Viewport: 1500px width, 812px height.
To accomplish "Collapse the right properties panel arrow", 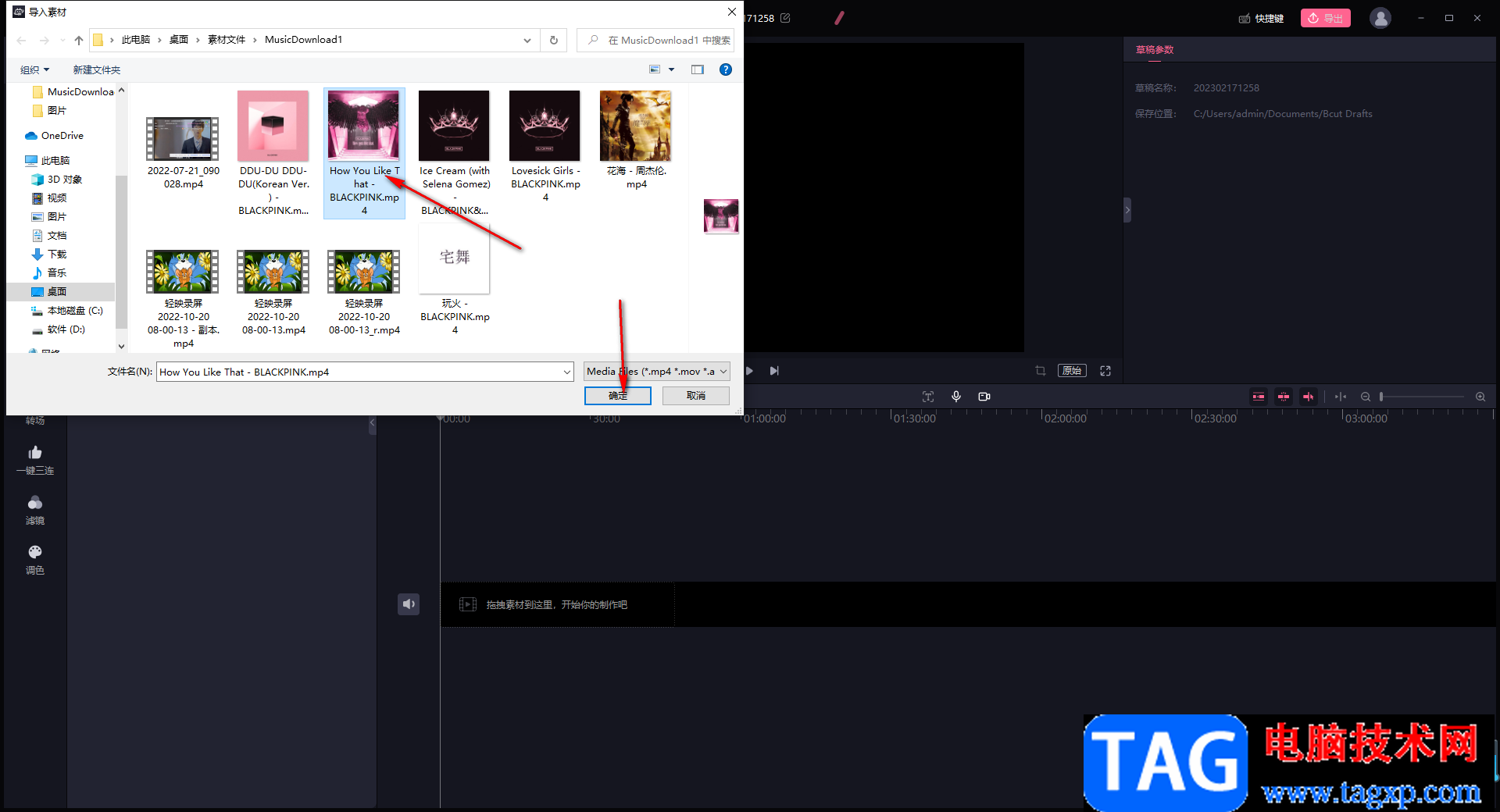I will [x=1127, y=210].
